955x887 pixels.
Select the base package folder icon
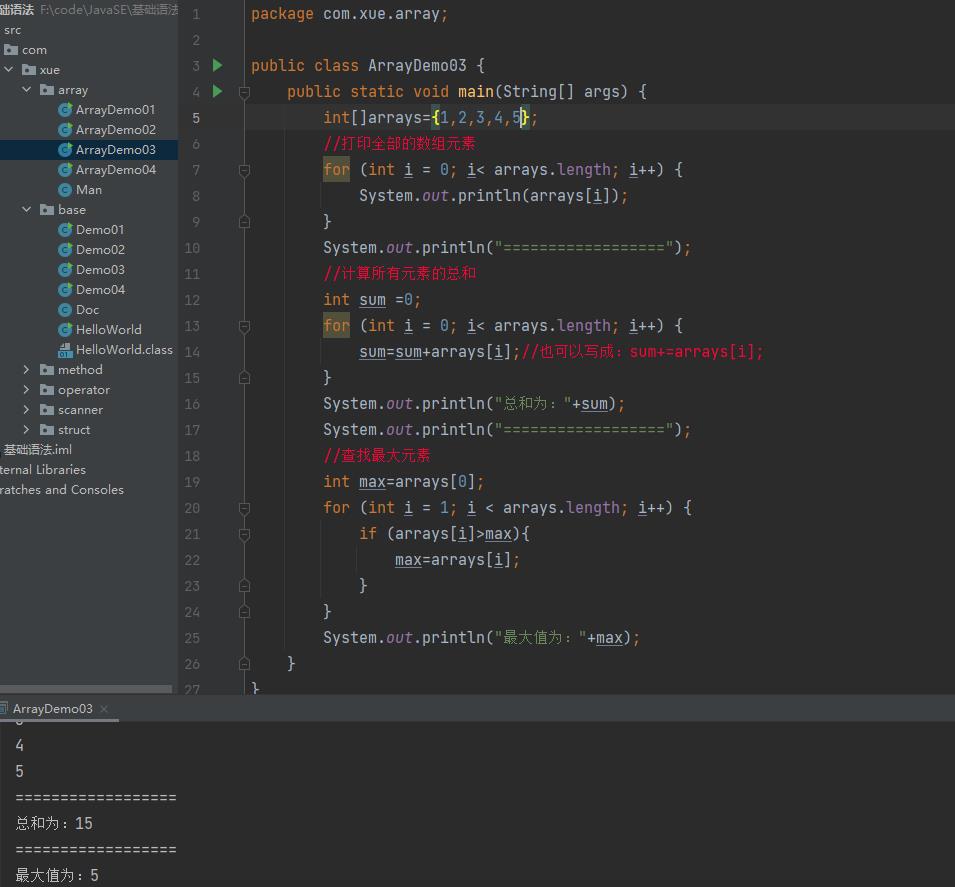[x=47, y=210]
